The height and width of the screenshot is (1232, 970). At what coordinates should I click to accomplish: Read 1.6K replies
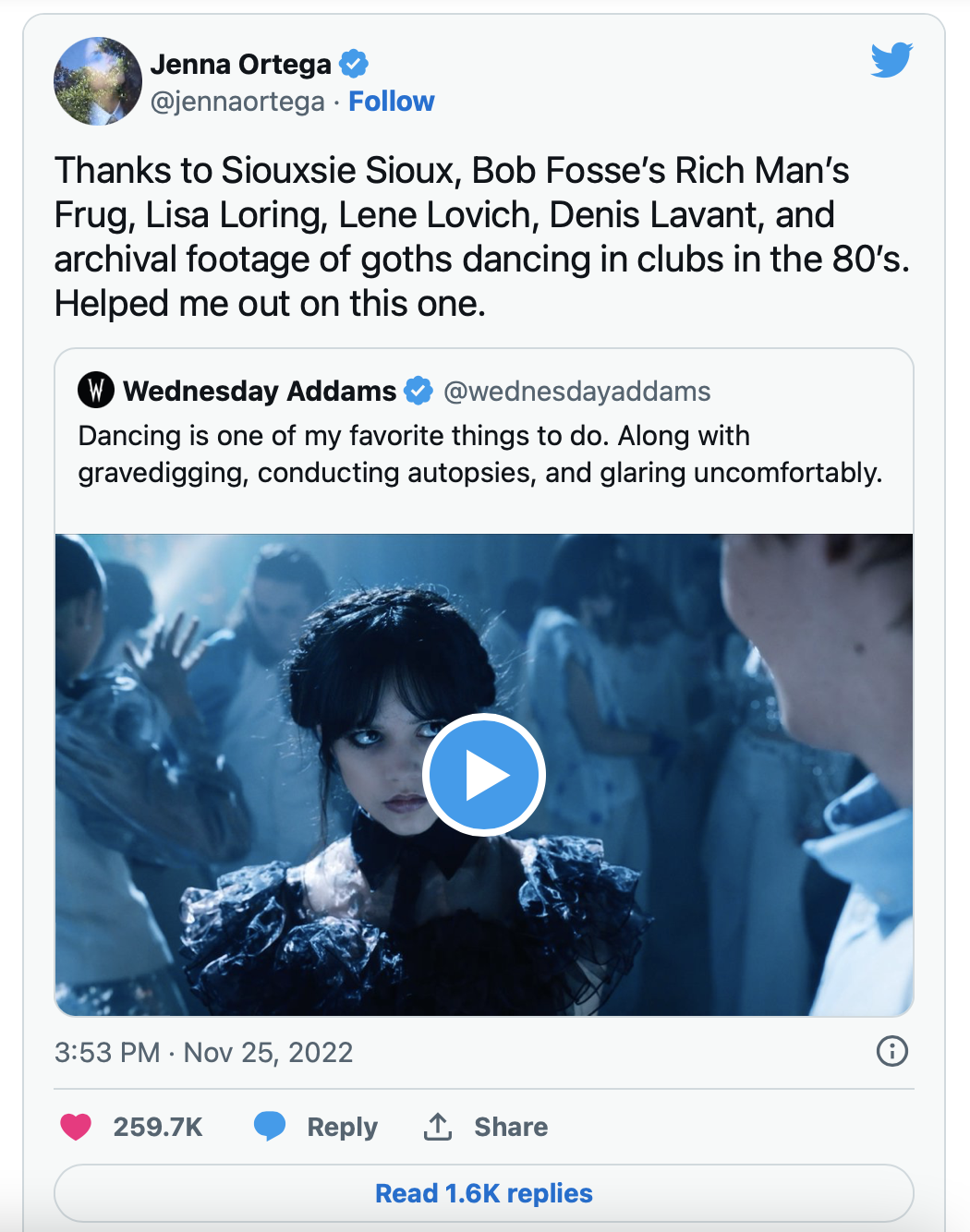[484, 1193]
